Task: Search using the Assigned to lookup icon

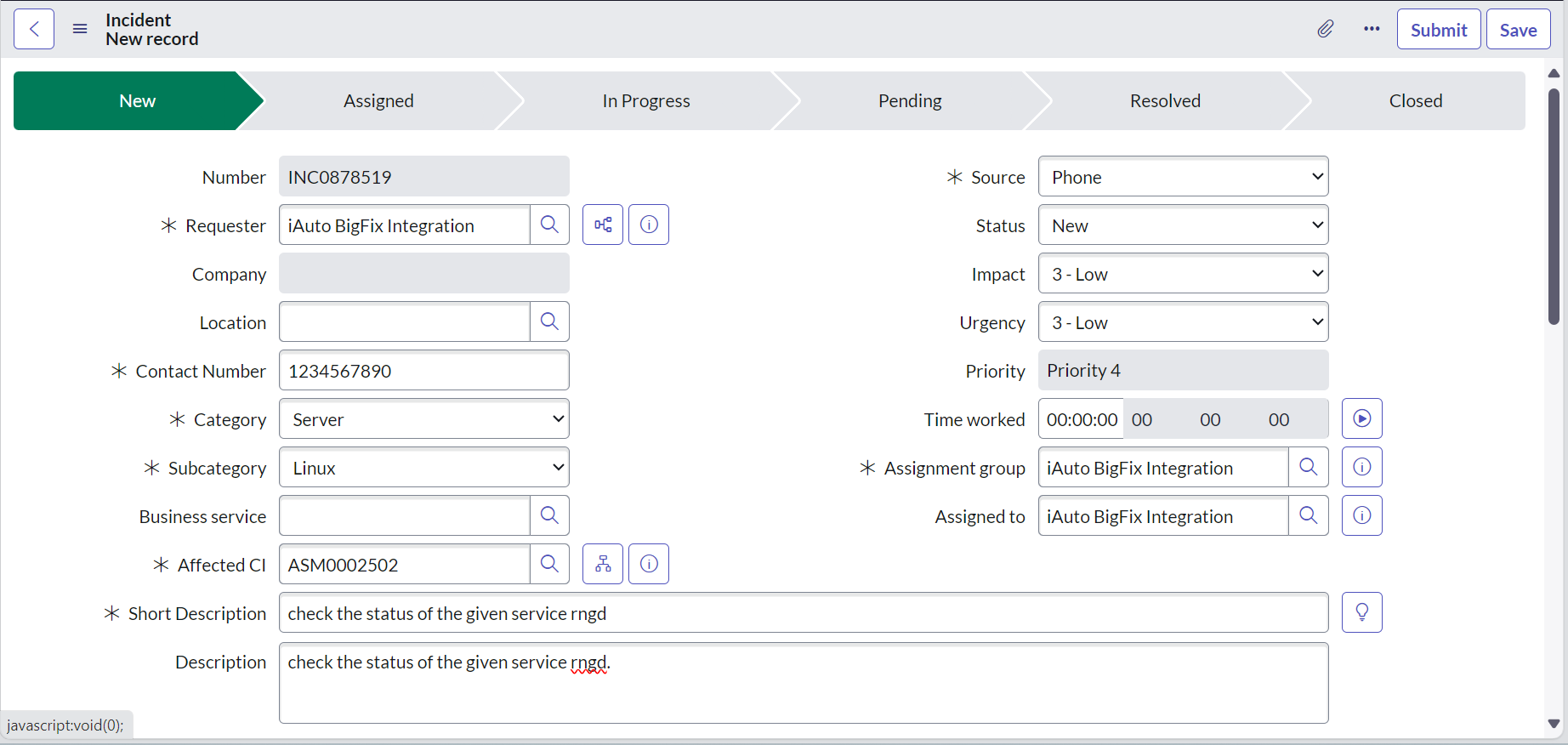Action: point(1308,516)
